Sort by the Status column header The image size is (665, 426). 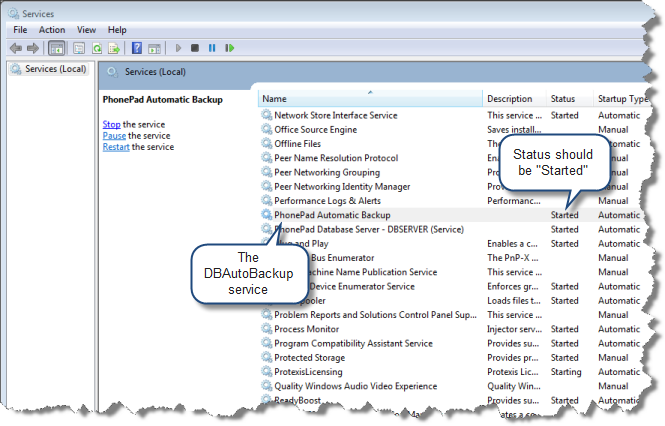pyautogui.click(x=570, y=98)
